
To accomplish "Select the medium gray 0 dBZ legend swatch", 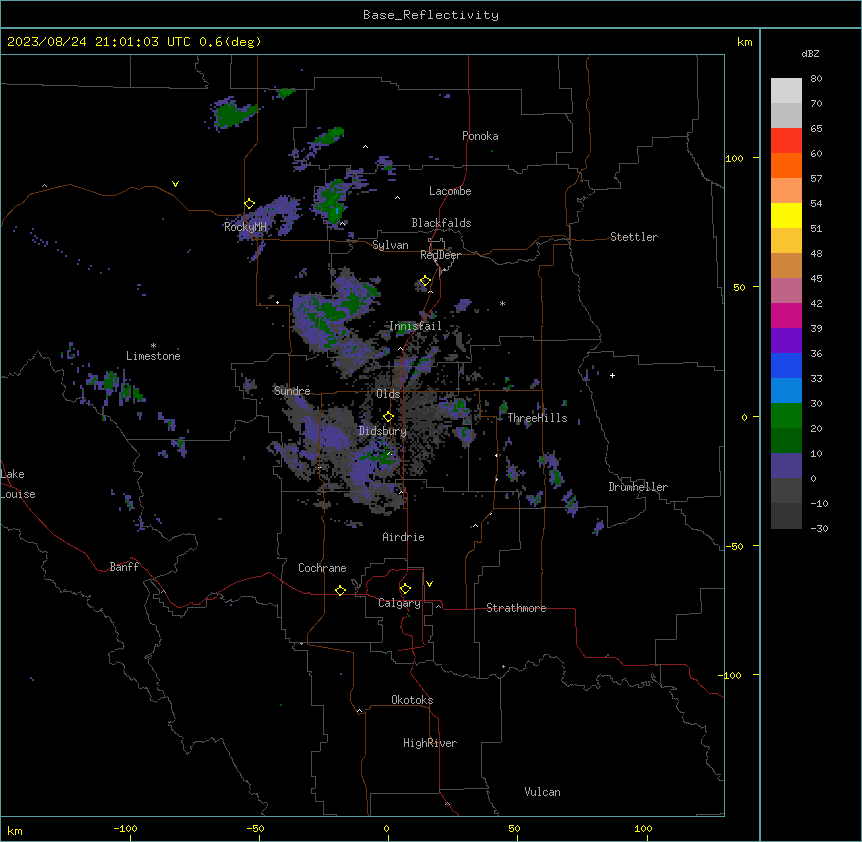I will click(786, 490).
